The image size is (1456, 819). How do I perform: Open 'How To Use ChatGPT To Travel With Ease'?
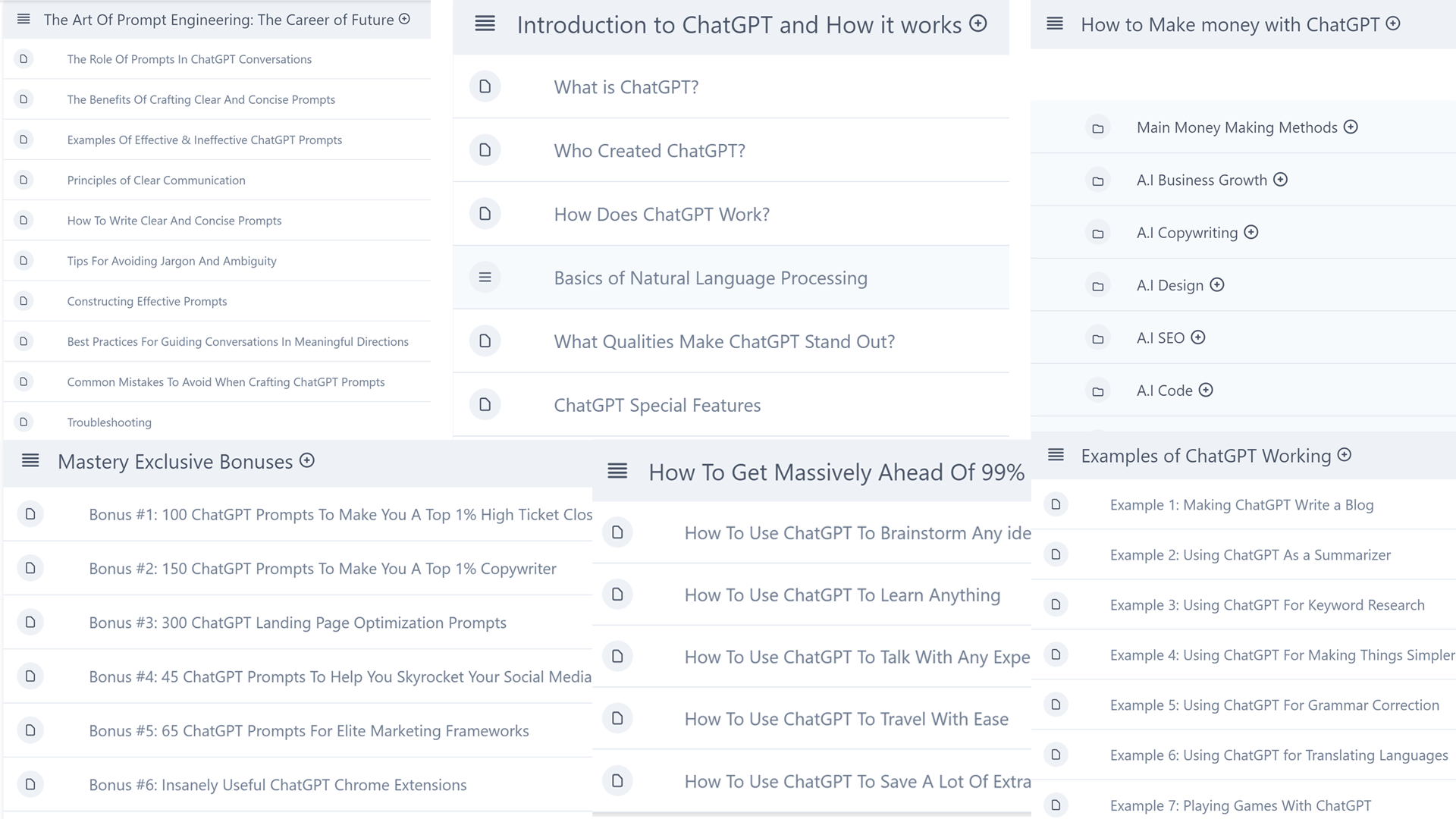click(x=846, y=719)
